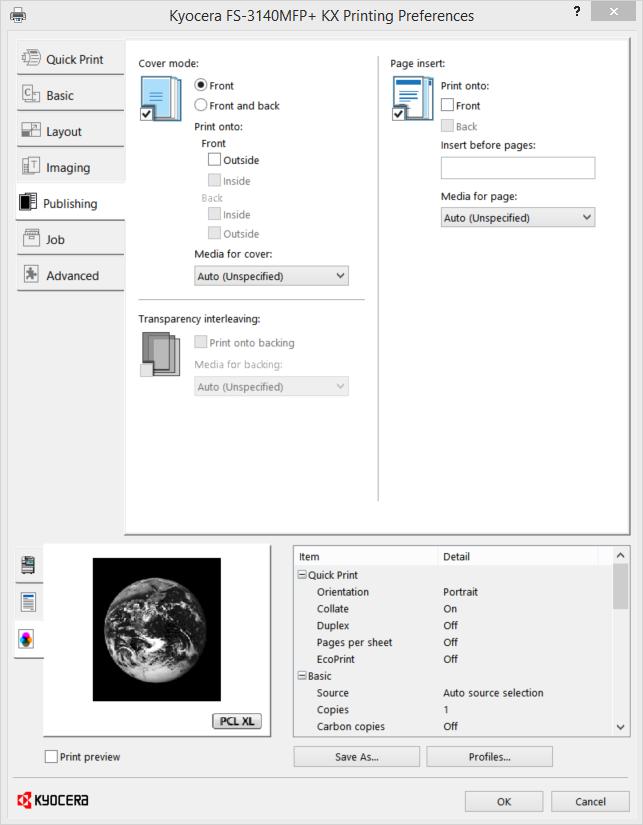This screenshot has width=643, height=825.
Task: Click the Publishing booklet icon
Action: click(28, 202)
